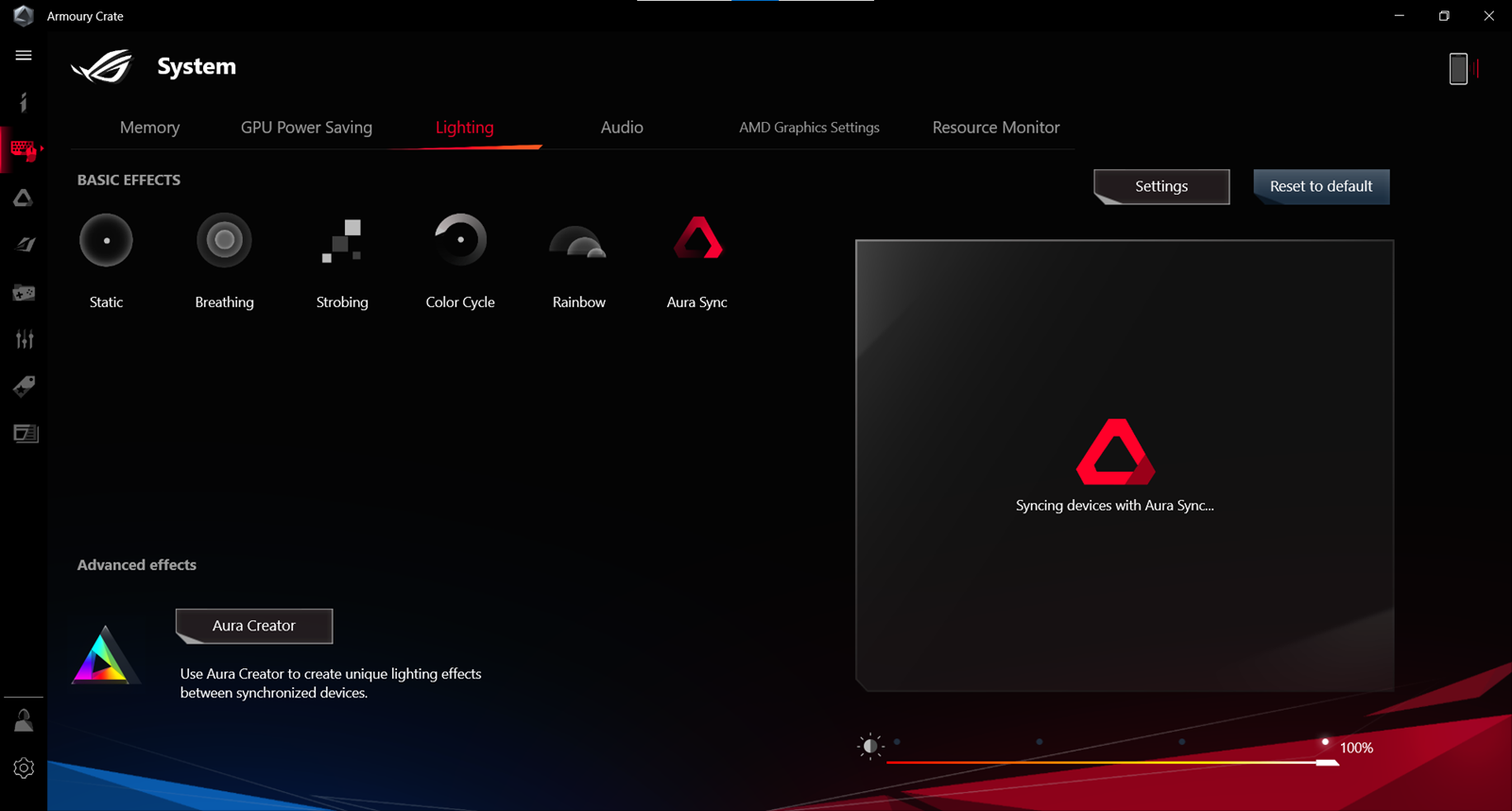Switch to the GPU Power Saving tab

pos(306,128)
